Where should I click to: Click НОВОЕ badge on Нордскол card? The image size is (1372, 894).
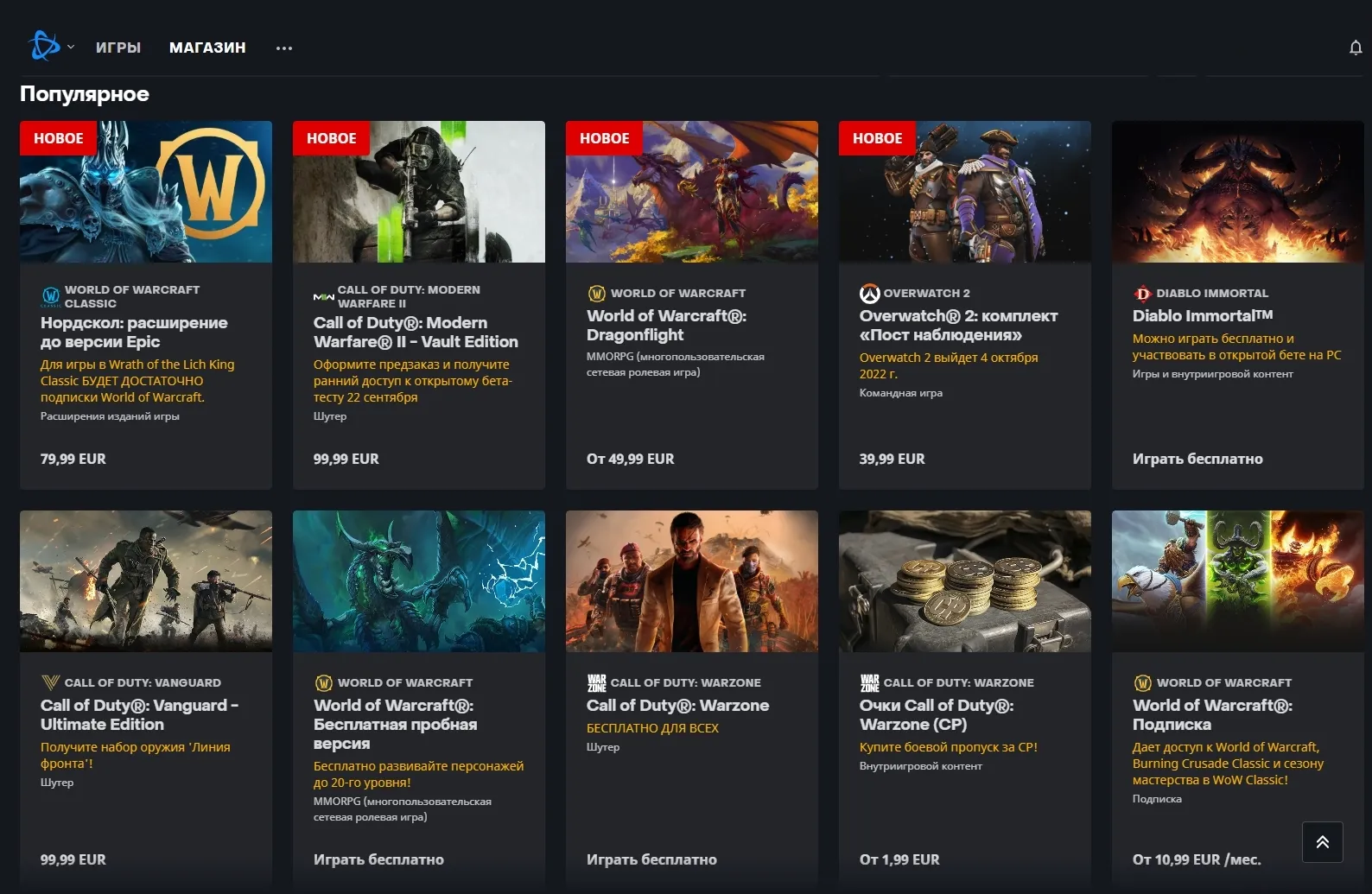click(59, 138)
